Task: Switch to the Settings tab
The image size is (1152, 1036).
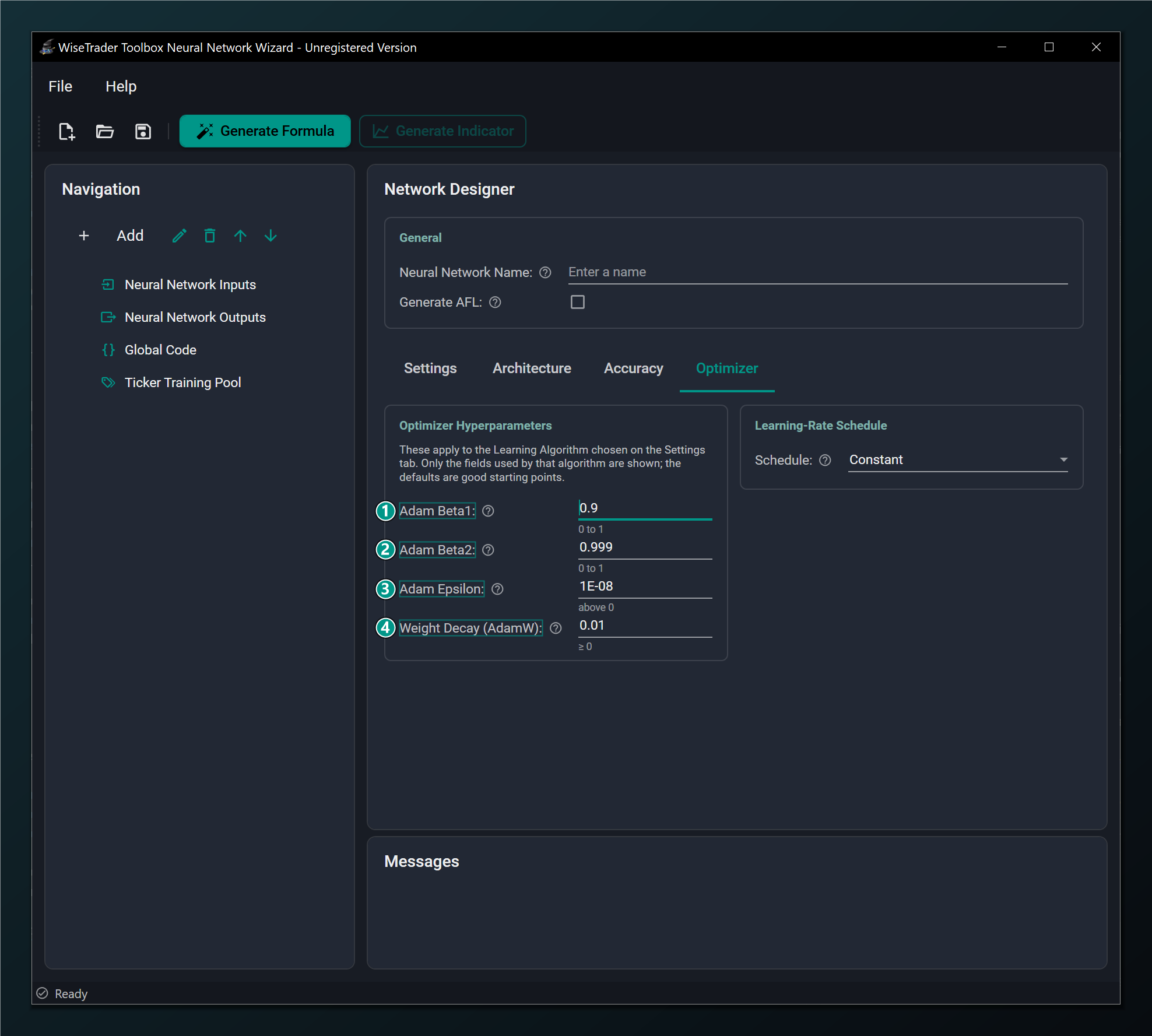Action: (x=430, y=368)
